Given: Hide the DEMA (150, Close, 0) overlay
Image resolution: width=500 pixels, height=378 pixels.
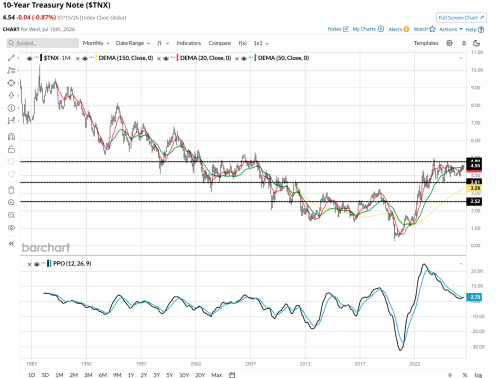Looking at the screenshot, I should coord(85,58).
